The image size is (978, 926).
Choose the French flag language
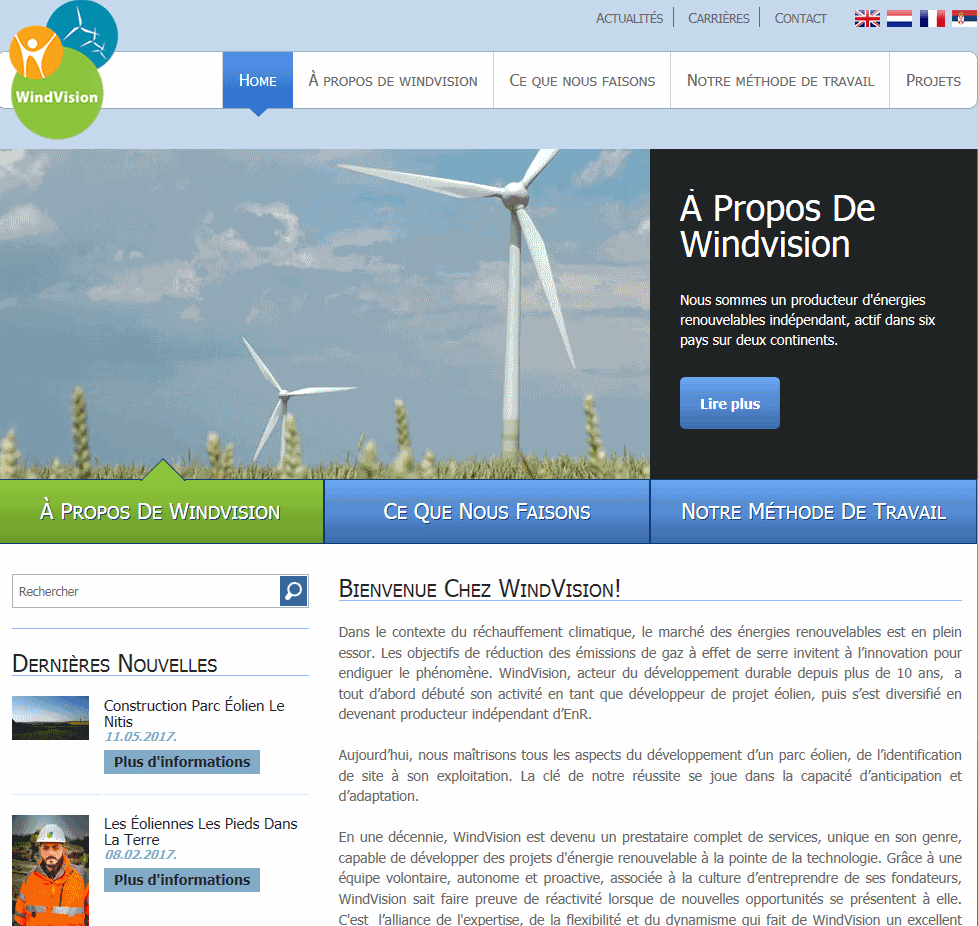[932, 19]
